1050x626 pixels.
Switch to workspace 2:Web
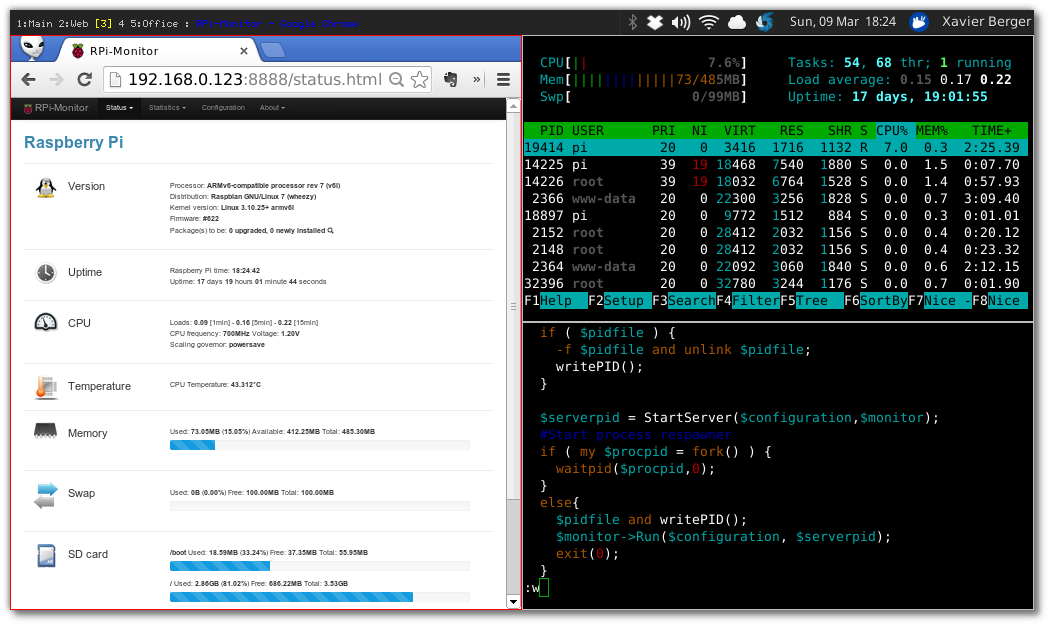[x=73, y=23]
